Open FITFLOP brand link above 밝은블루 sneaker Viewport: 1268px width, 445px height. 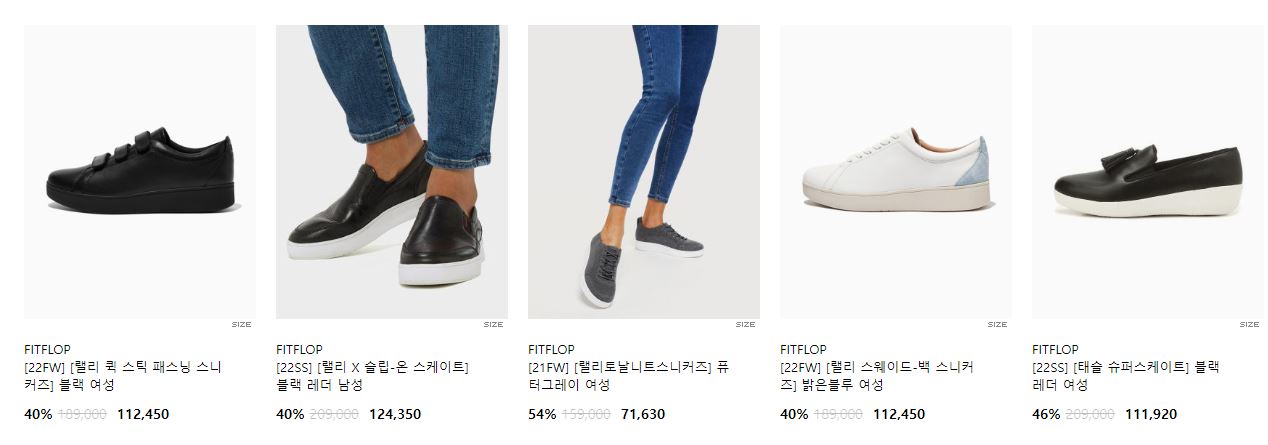(803, 350)
